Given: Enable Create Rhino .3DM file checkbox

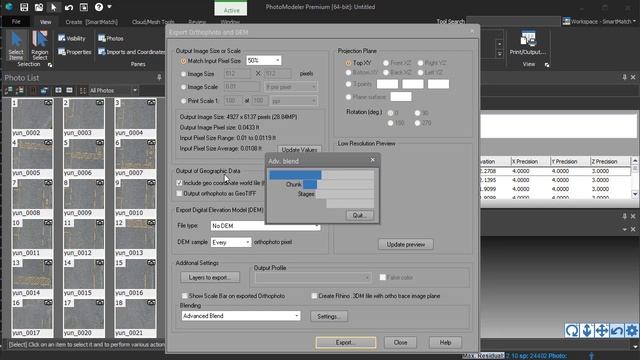Looking at the screenshot, I should [x=314, y=296].
